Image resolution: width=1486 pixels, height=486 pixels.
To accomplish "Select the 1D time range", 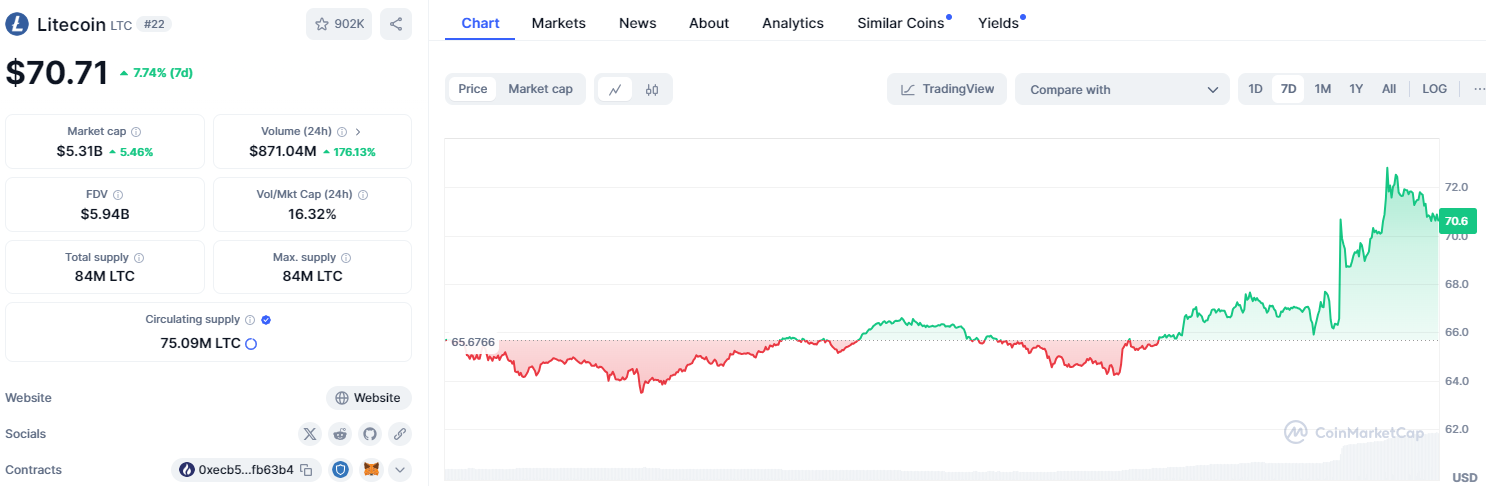I will point(1255,89).
